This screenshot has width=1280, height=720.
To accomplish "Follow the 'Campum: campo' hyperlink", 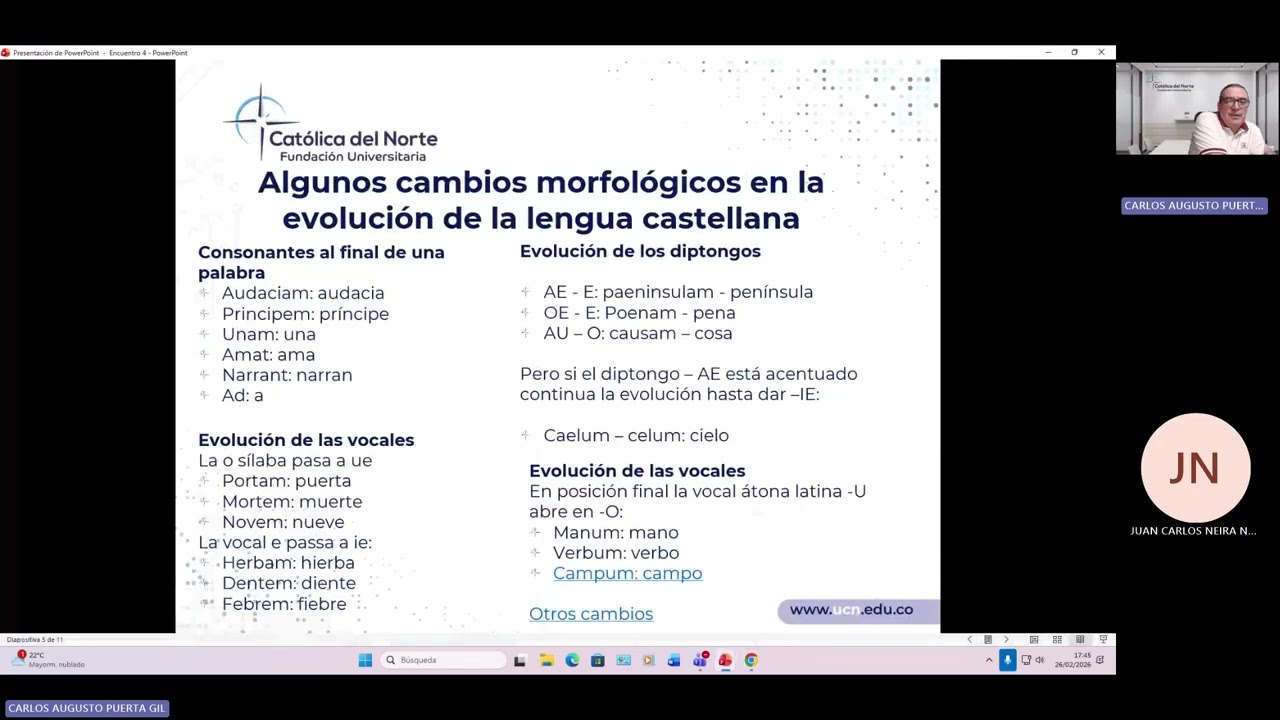I will tap(627, 573).
